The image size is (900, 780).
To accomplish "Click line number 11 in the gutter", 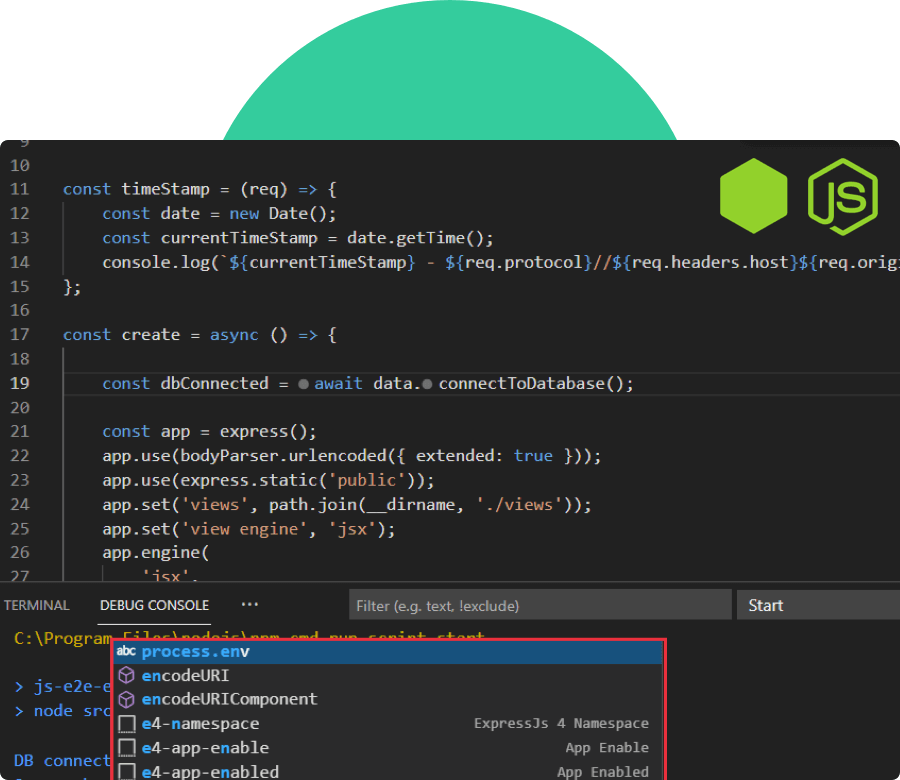I will (20, 189).
